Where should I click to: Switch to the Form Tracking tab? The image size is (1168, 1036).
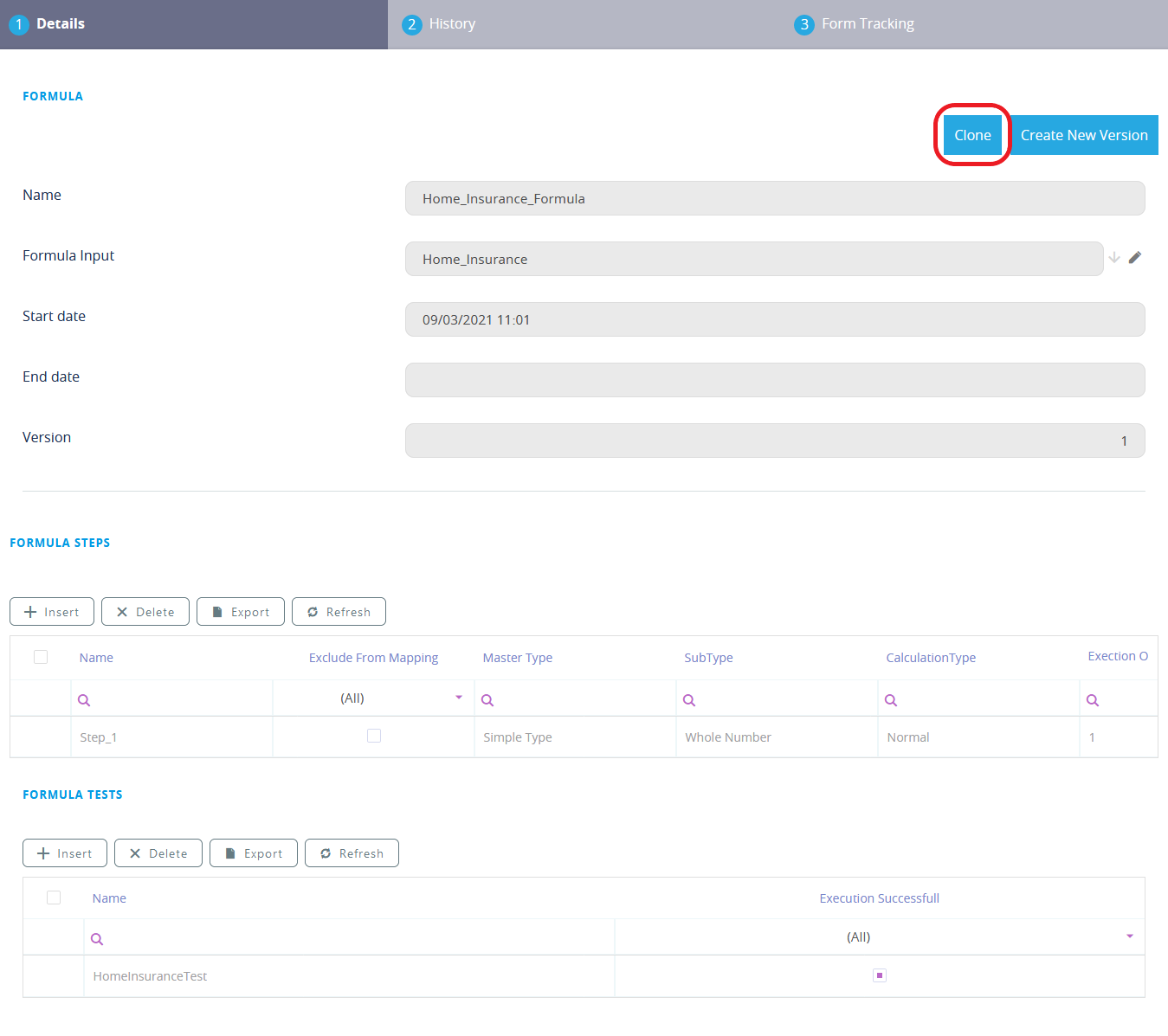coord(867,24)
